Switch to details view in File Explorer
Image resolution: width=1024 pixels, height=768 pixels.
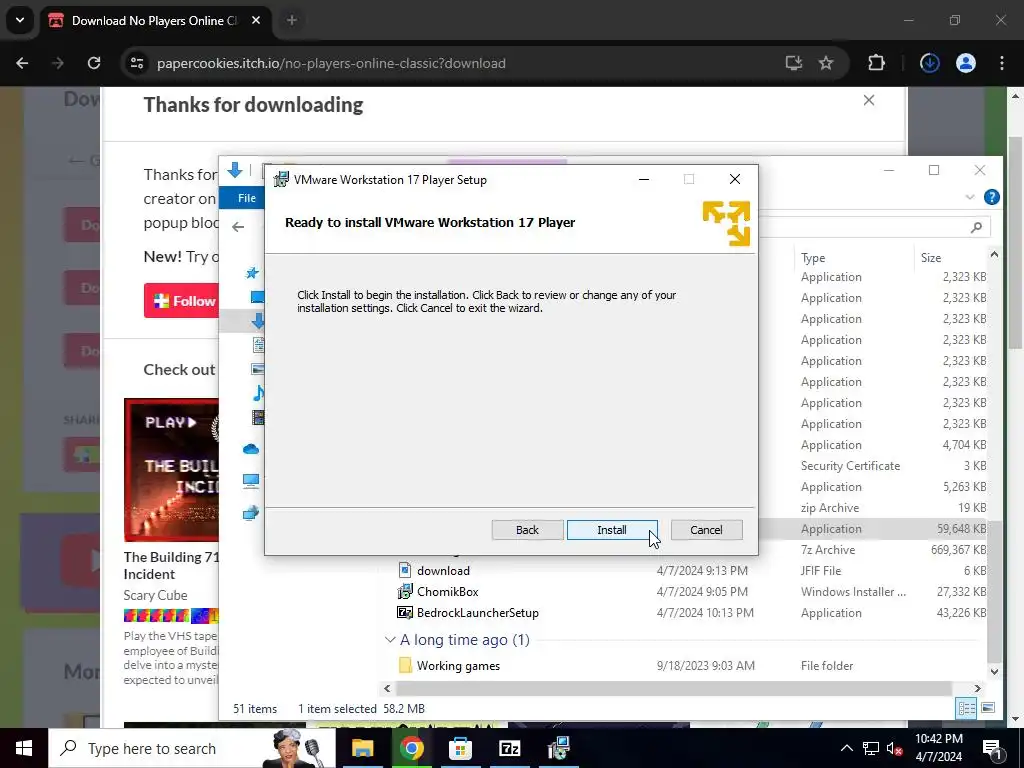tap(967, 708)
